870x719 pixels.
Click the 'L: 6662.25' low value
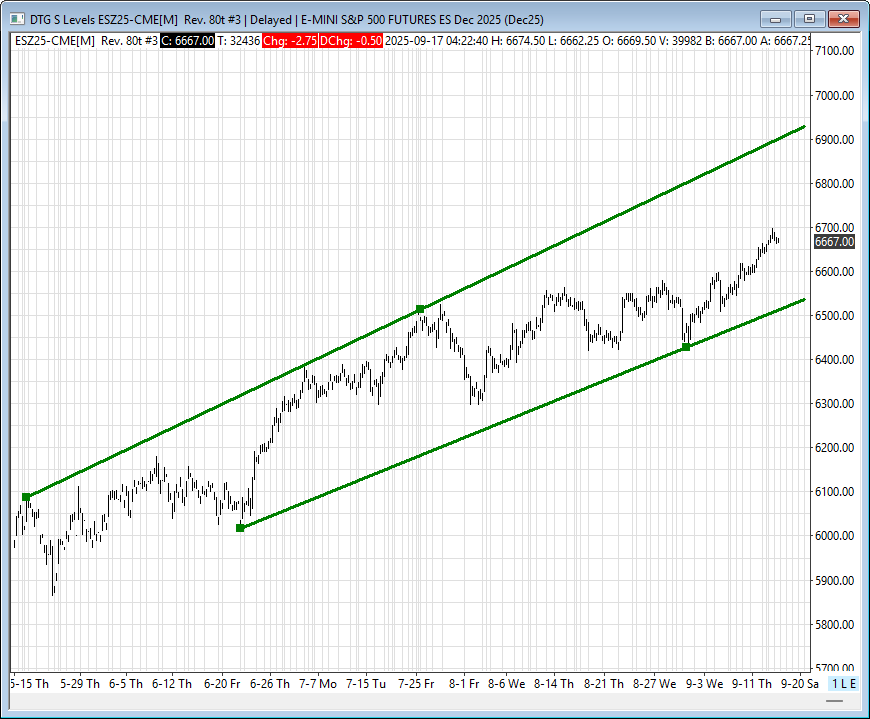573,40
